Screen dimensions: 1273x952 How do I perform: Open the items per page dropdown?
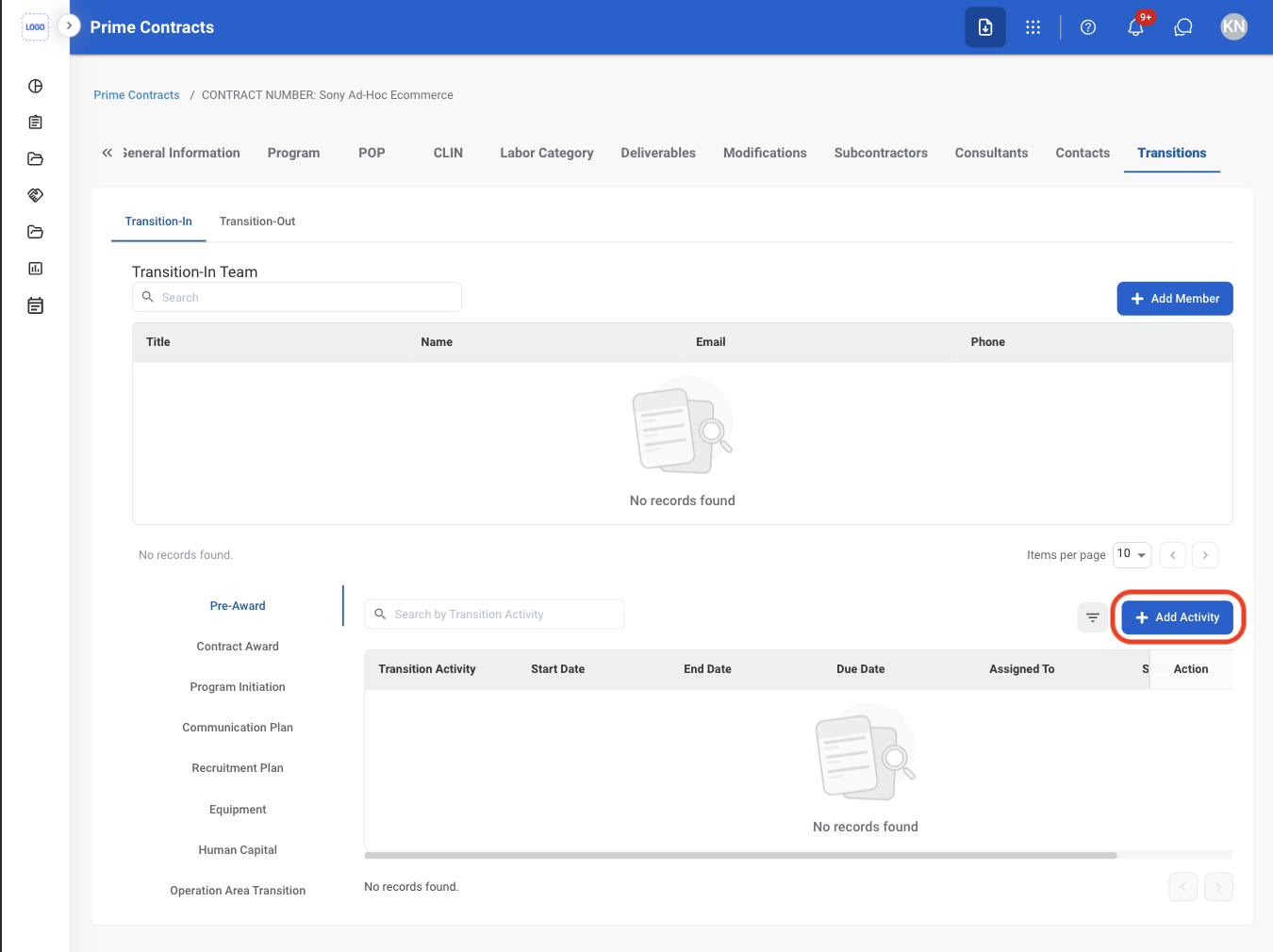[1132, 554]
